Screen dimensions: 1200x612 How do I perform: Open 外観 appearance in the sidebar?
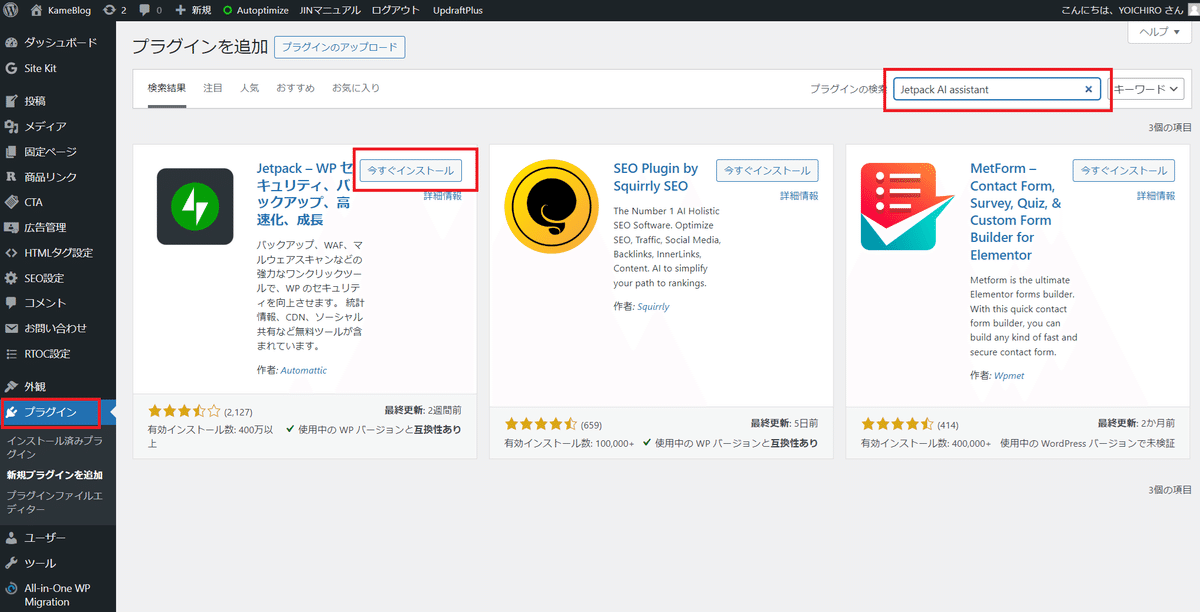coord(58,386)
